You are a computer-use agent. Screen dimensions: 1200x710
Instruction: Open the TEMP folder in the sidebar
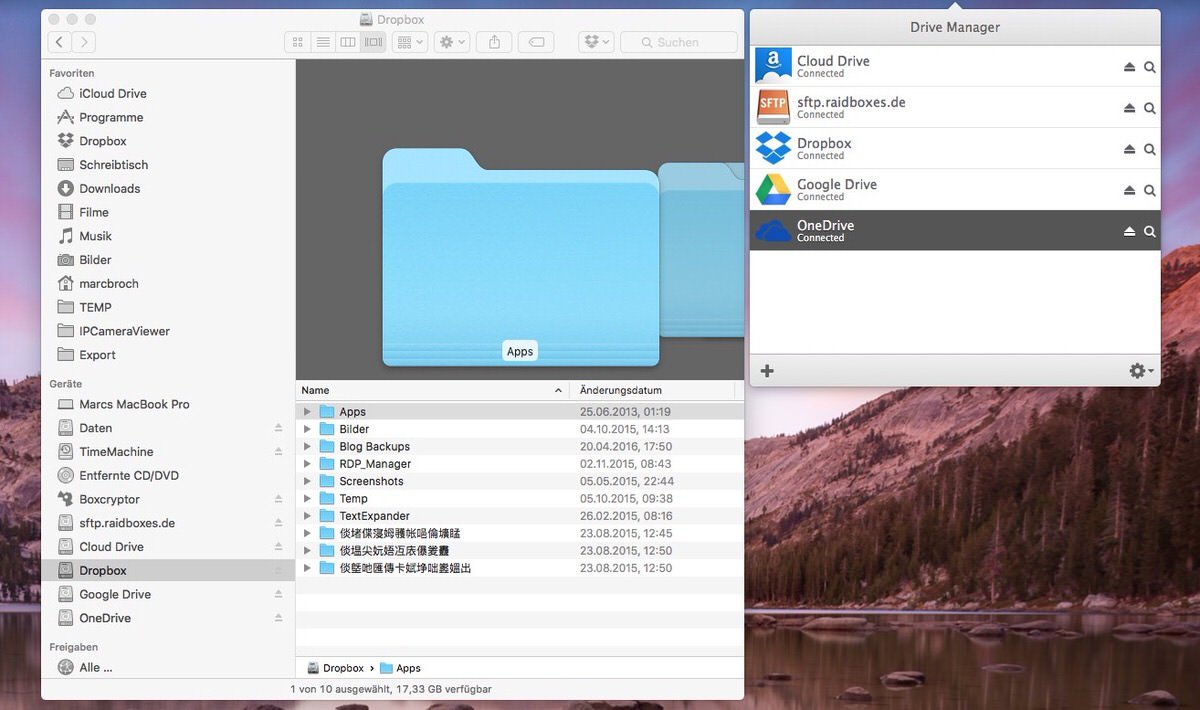click(96, 307)
